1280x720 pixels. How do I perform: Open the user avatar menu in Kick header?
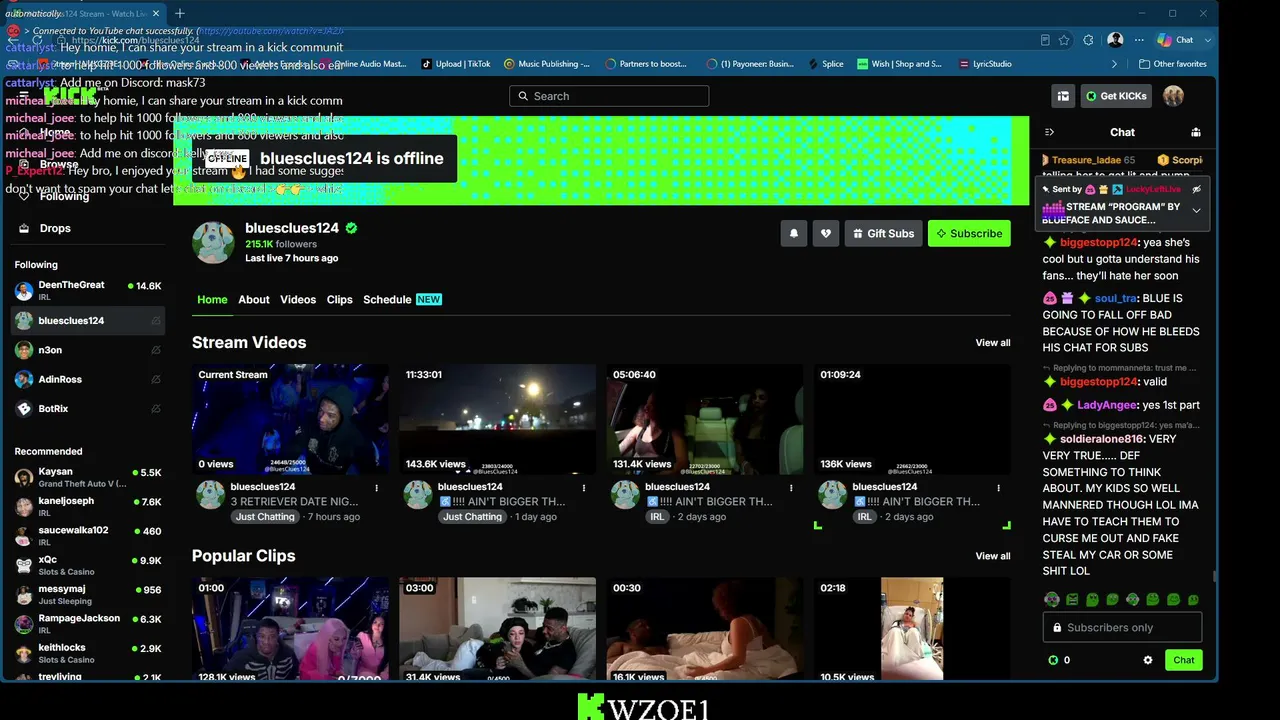(1173, 96)
